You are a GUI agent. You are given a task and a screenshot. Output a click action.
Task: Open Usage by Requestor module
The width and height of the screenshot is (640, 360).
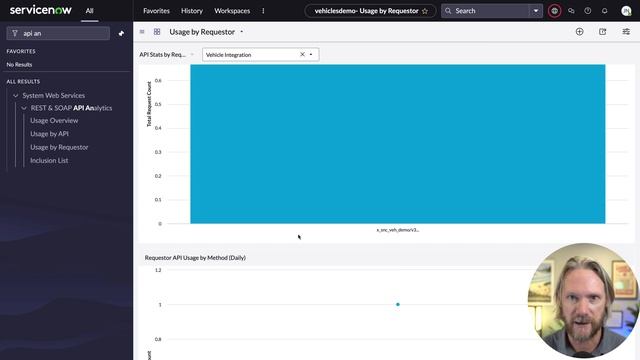click(59, 147)
